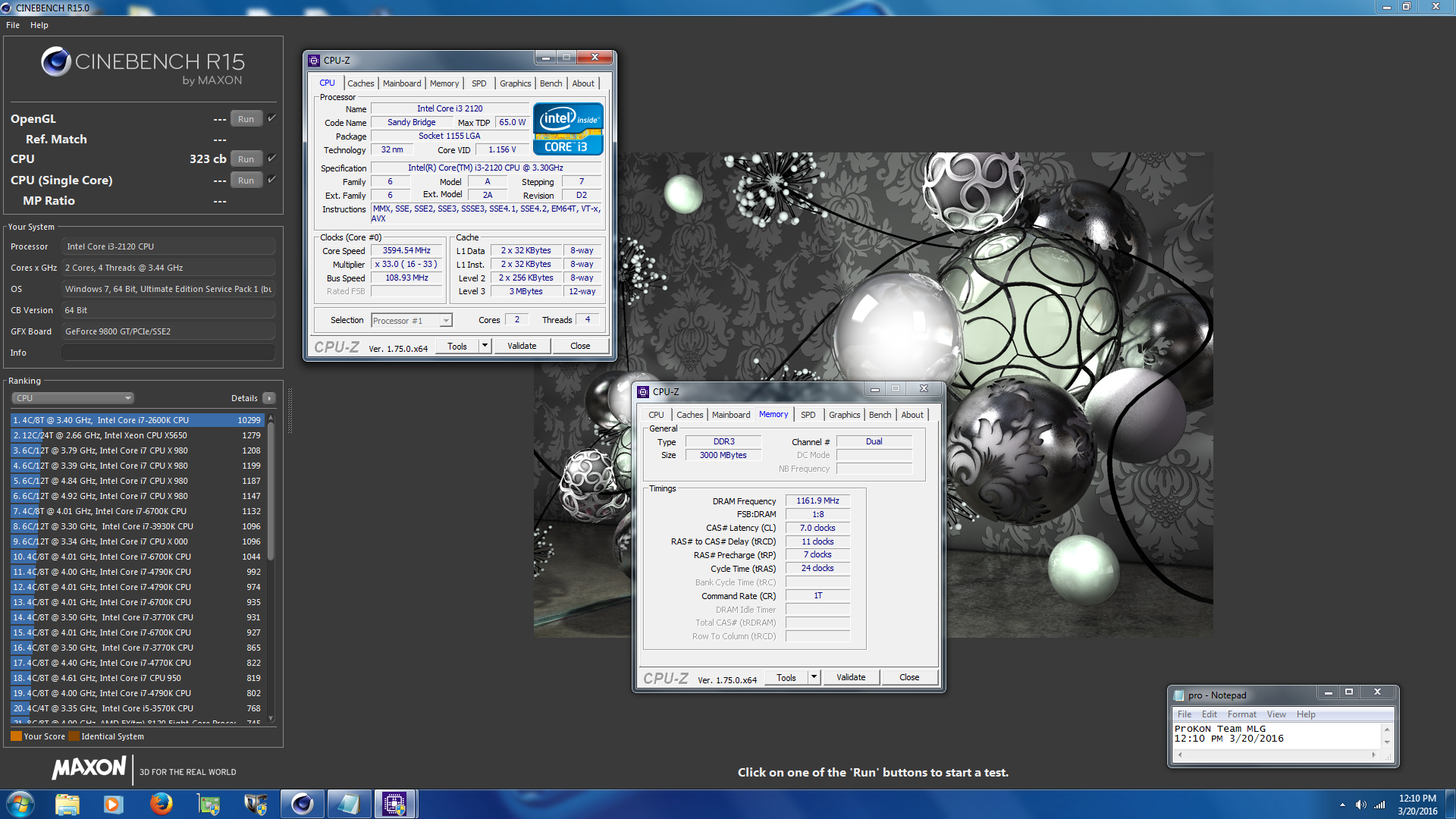
Task: Switch to SPD tab in lower CPU-Z
Action: click(808, 415)
